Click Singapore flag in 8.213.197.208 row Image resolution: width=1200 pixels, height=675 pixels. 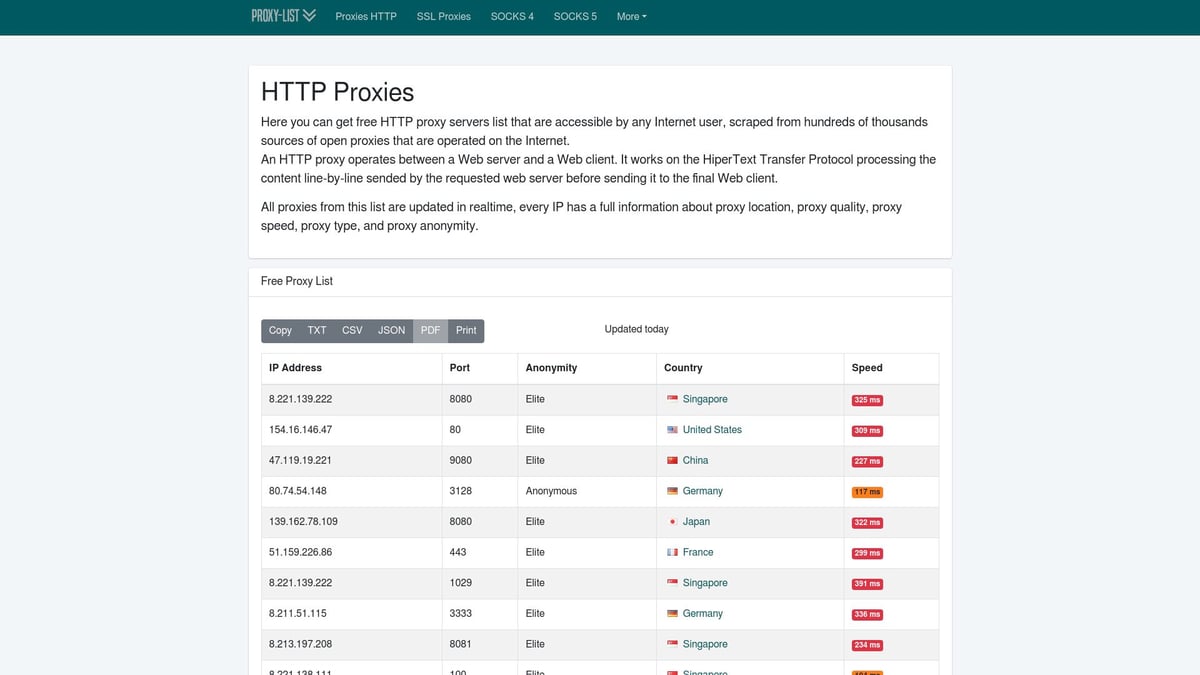coord(672,644)
